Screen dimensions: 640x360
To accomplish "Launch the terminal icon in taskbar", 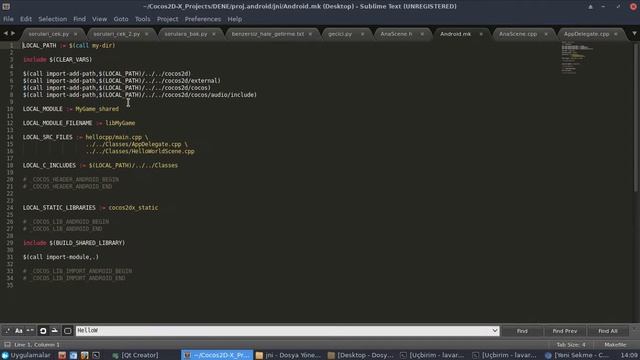I will tap(96, 355).
